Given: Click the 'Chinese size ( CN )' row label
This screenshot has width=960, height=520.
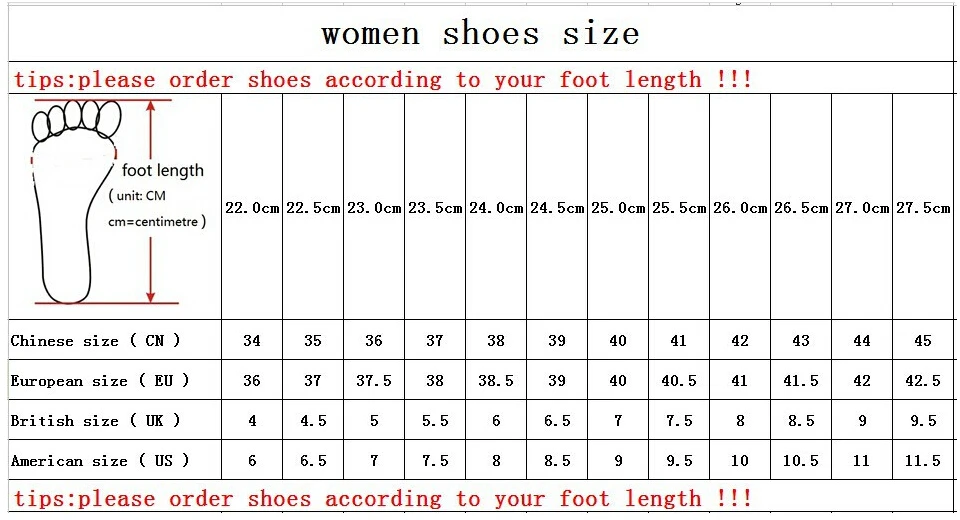Looking at the screenshot, I should [x=96, y=341].
